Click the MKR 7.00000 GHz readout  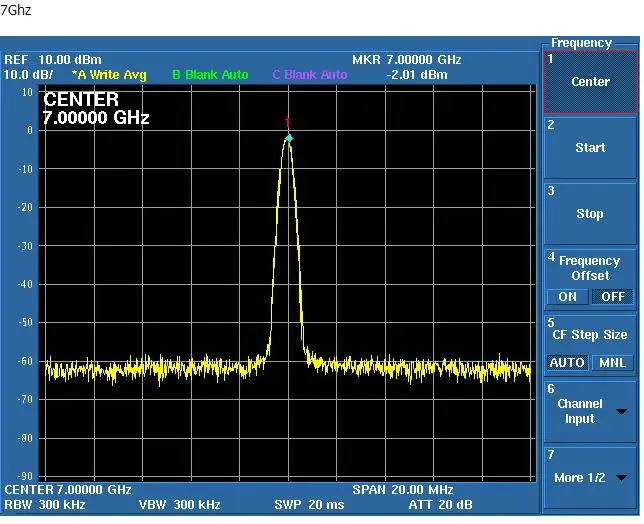[x=407, y=60]
